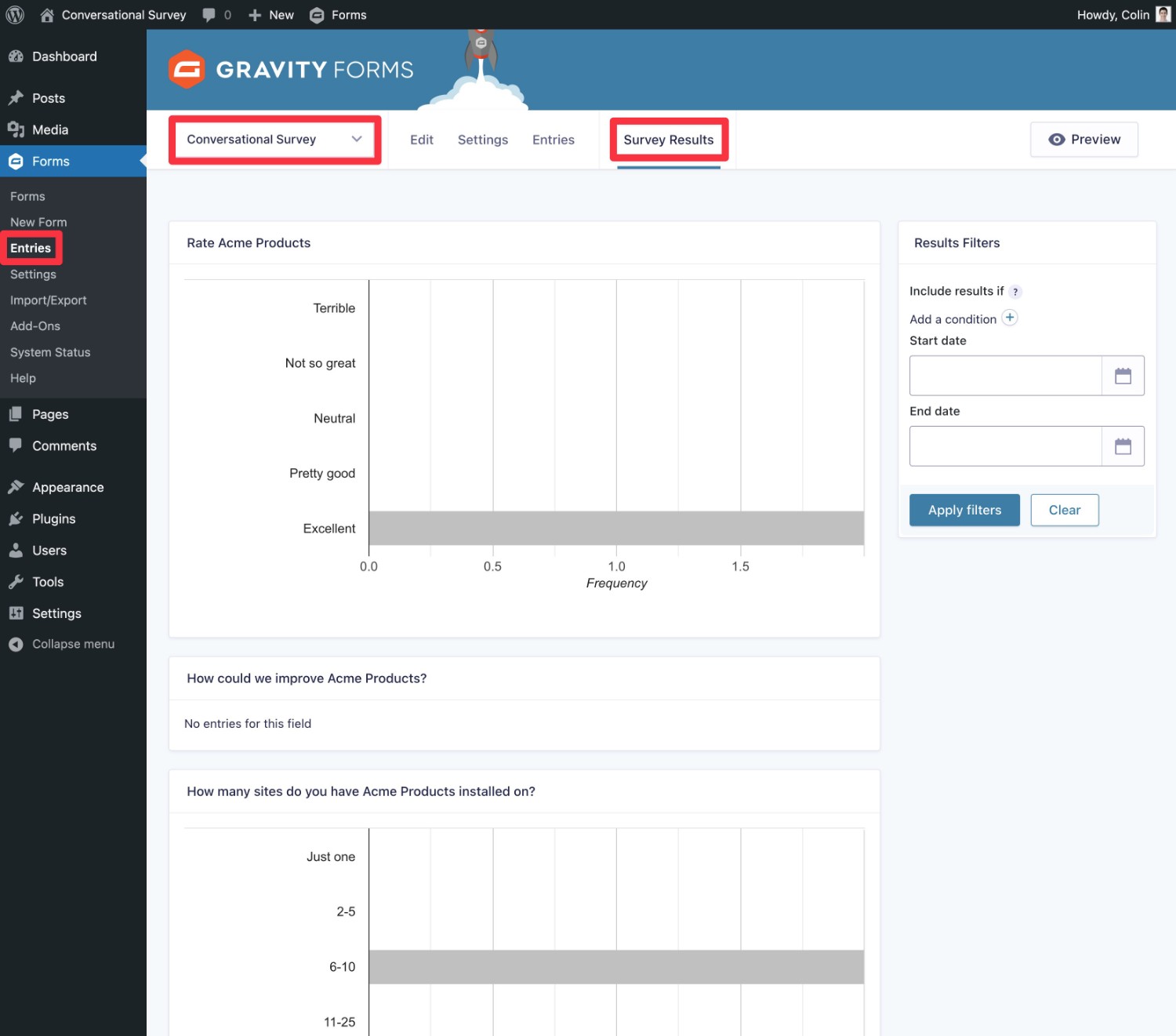
Task: Open the Gravity Forms icon in admin bar
Action: point(317,15)
